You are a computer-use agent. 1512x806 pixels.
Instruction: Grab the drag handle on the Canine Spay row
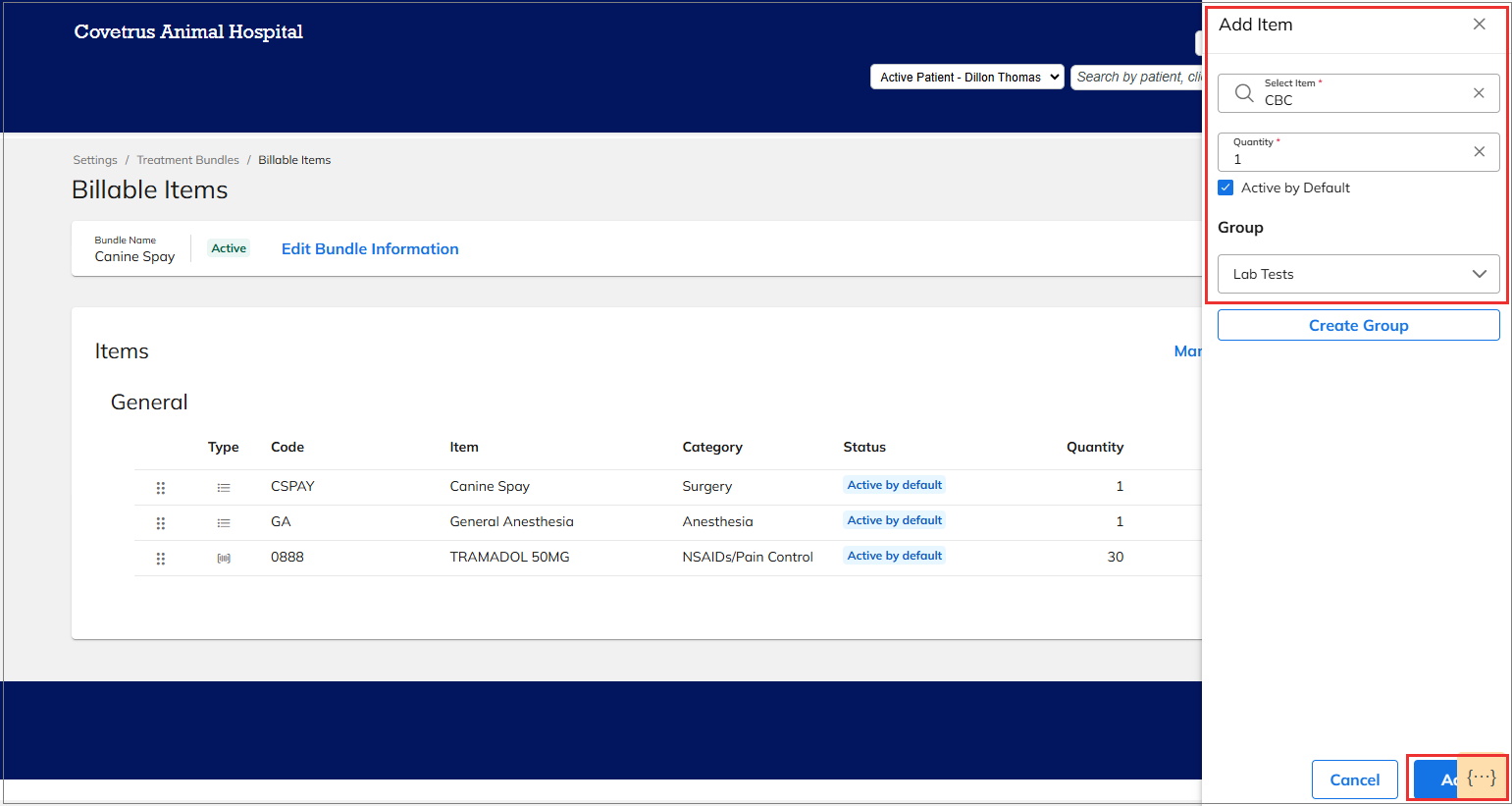pos(160,487)
